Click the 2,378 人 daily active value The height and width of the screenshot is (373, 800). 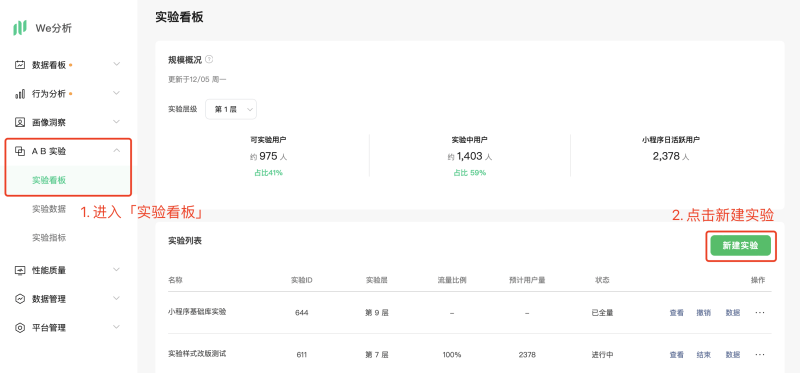(x=670, y=157)
